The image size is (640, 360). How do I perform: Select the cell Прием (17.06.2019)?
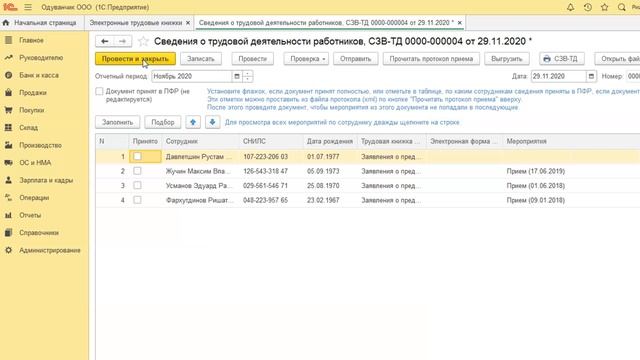click(536, 171)
